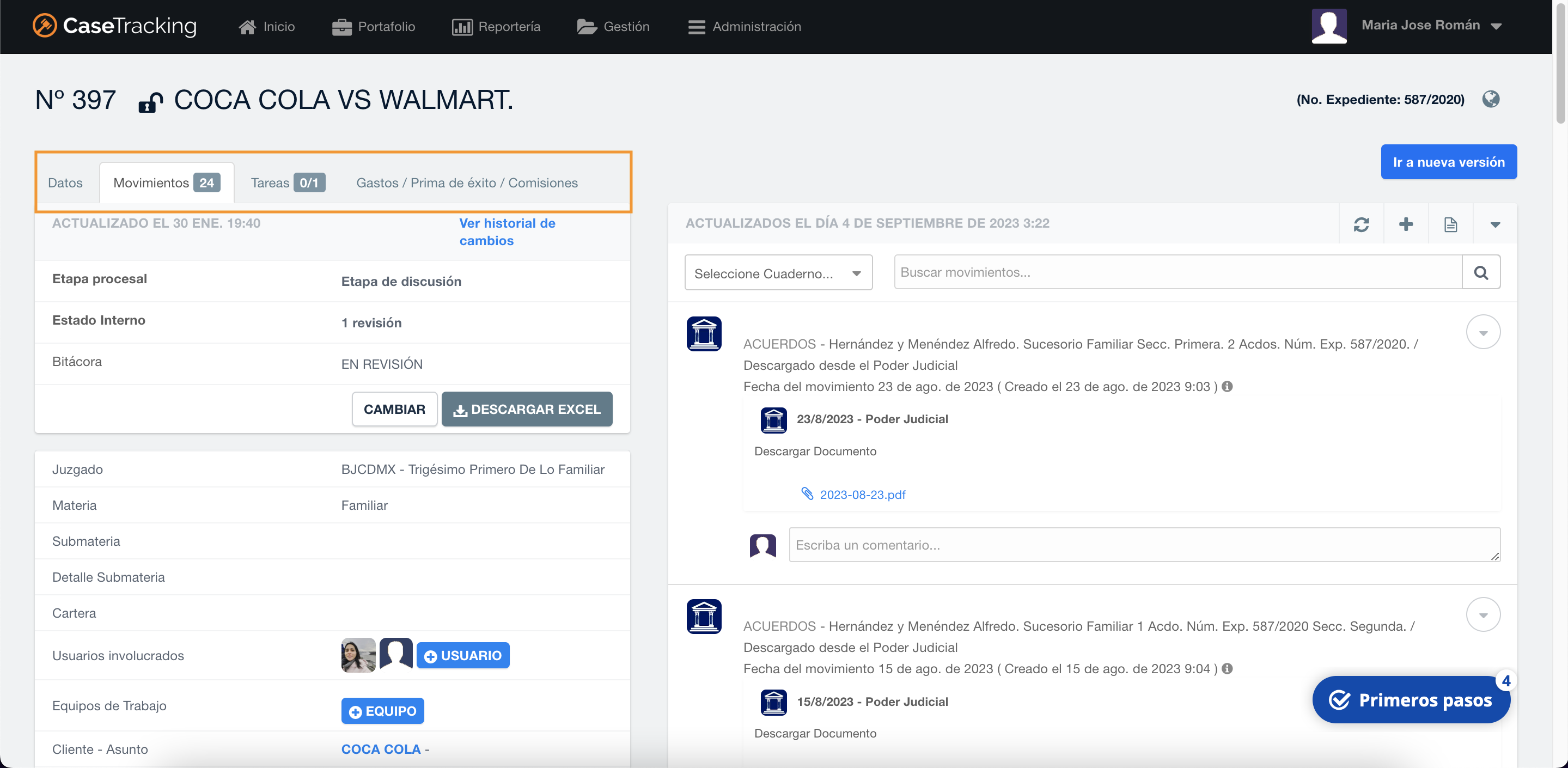Image resolution: width=1568 pixels, height=768 pixels.
Task: Open the Seleccione Cuaderno dropdown
Action: pos(778,273)
